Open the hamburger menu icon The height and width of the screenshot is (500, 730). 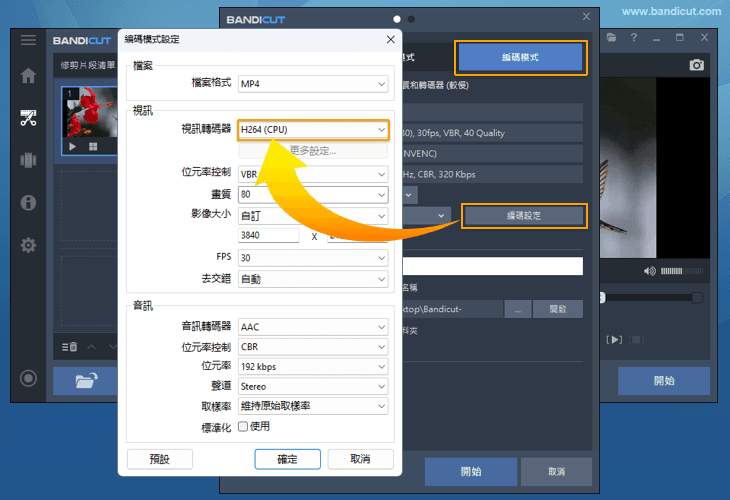click(28, 40)
